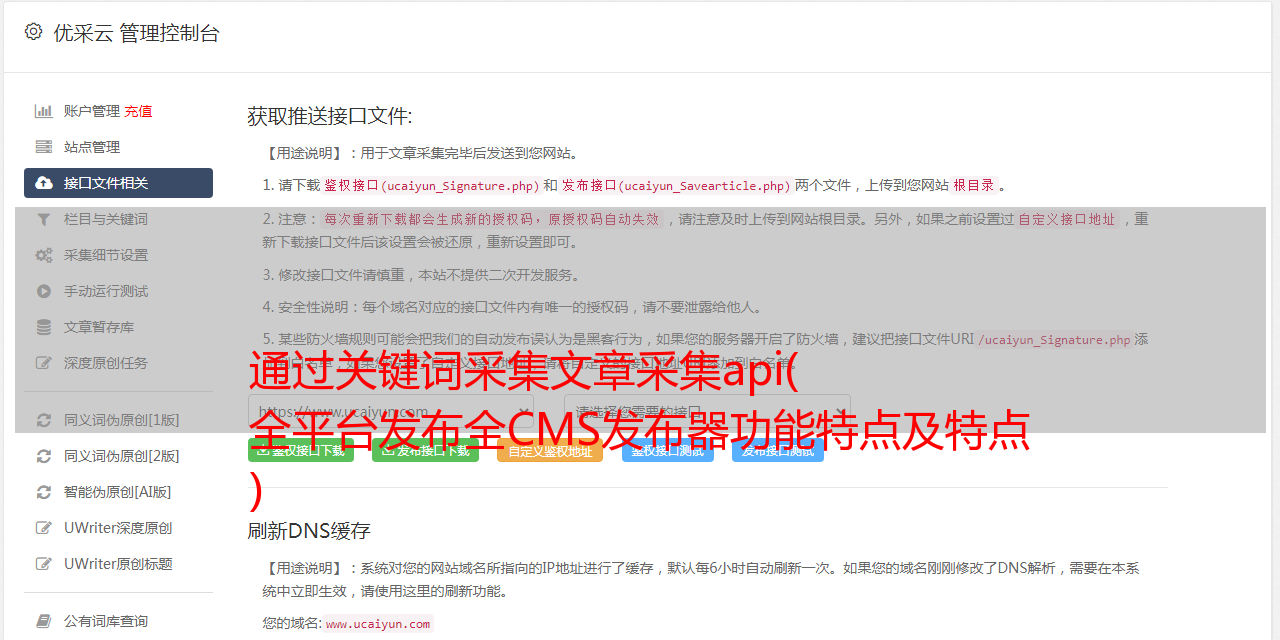Open the 文章暂存库 database icon
This screenshot has width=1280, height=640.
coord(44,327)
